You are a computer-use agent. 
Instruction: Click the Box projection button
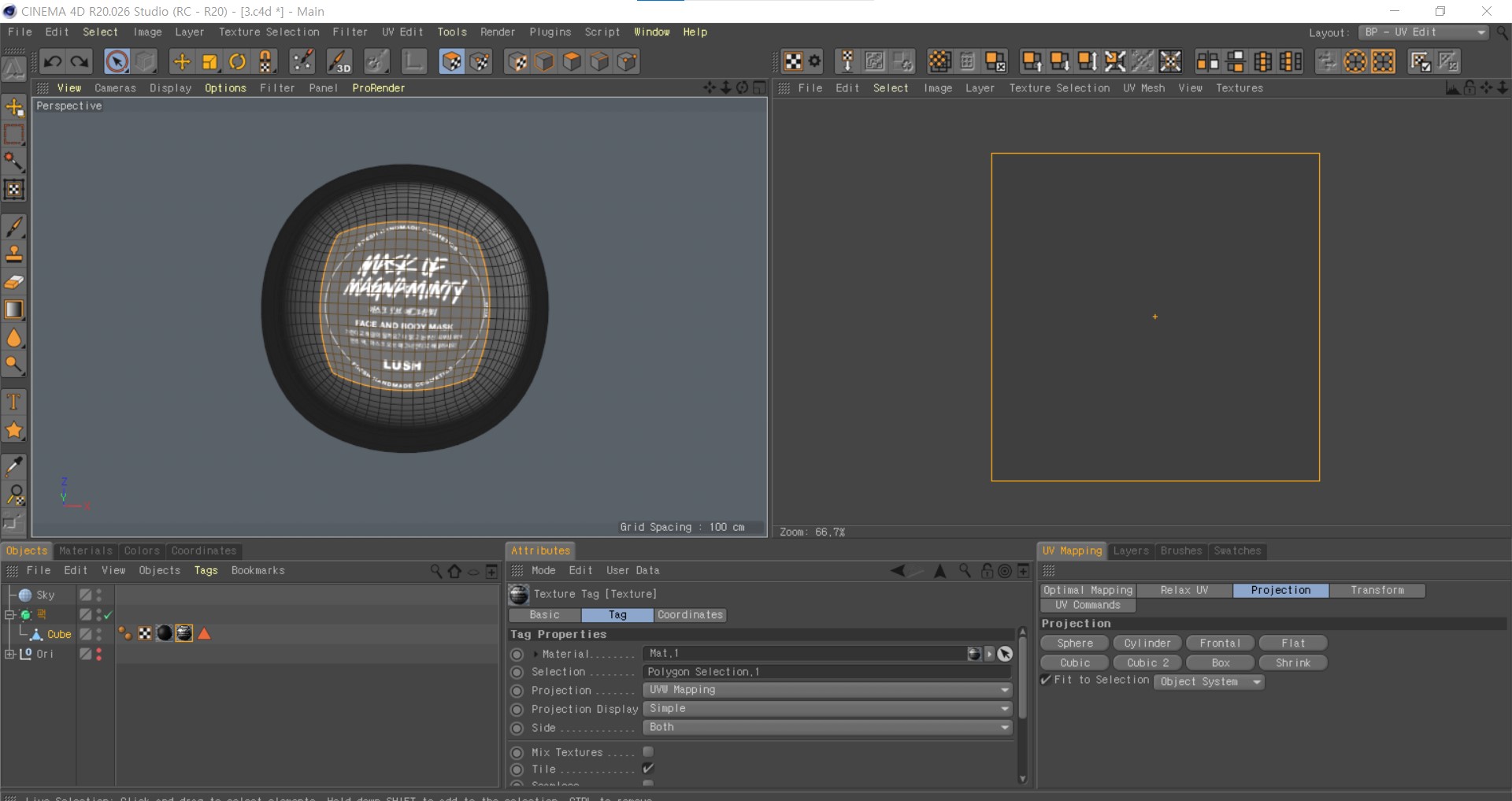1220,663
